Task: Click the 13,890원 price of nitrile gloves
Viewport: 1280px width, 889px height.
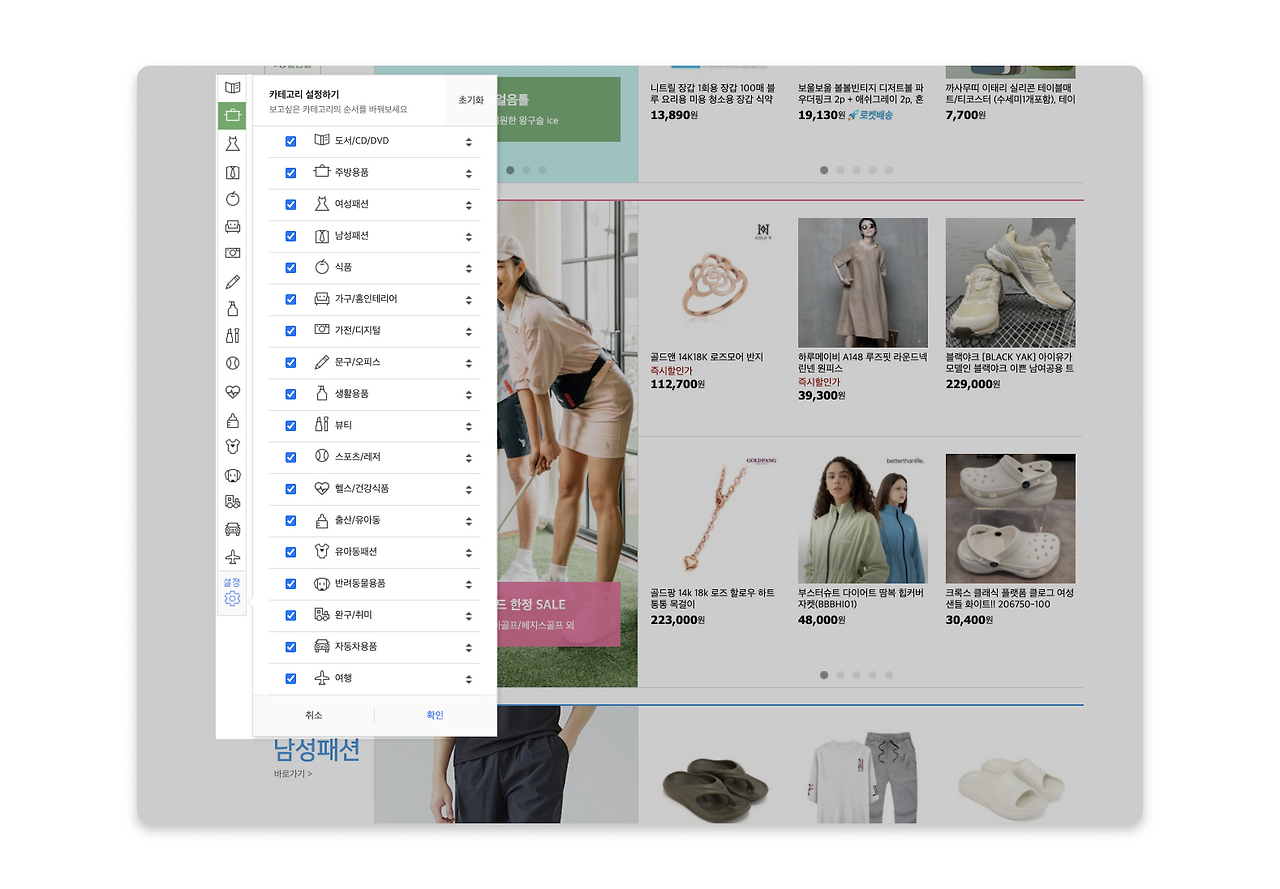Action: (x=674, y=116)
